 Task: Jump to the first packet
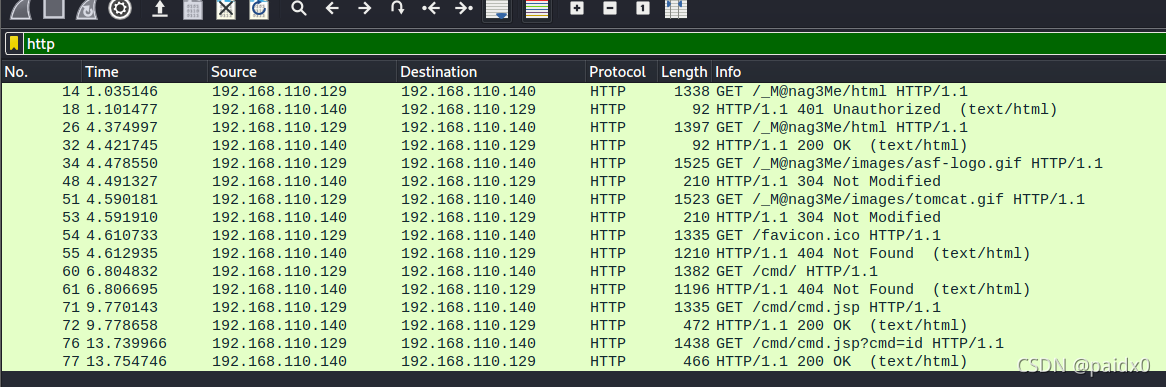pos(431,9)
